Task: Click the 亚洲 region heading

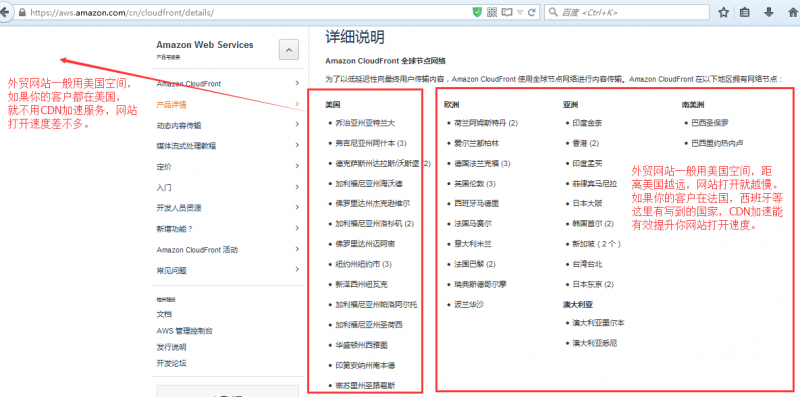Action: coord(570,104)
